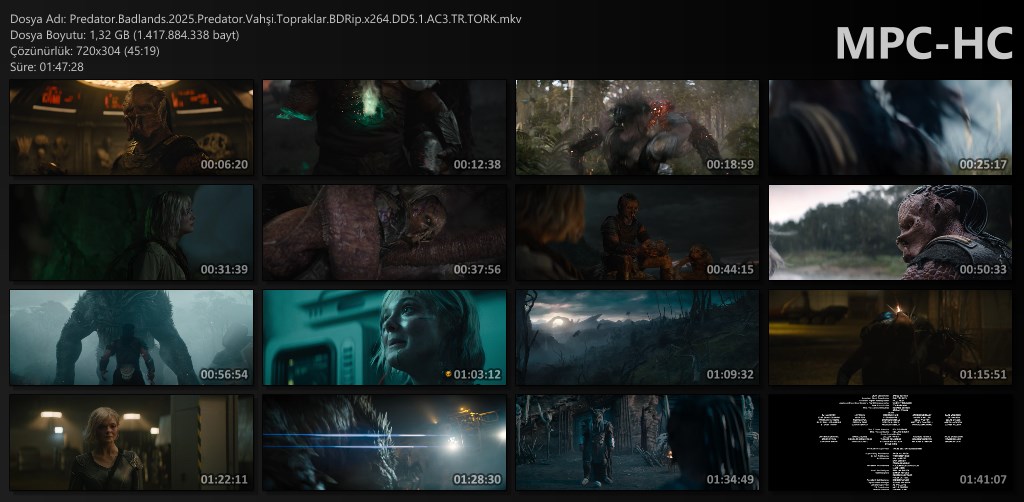
Task: Click the giant creature frame at 00:56:54
Action: pyautogui.click(x=131, y=337)
